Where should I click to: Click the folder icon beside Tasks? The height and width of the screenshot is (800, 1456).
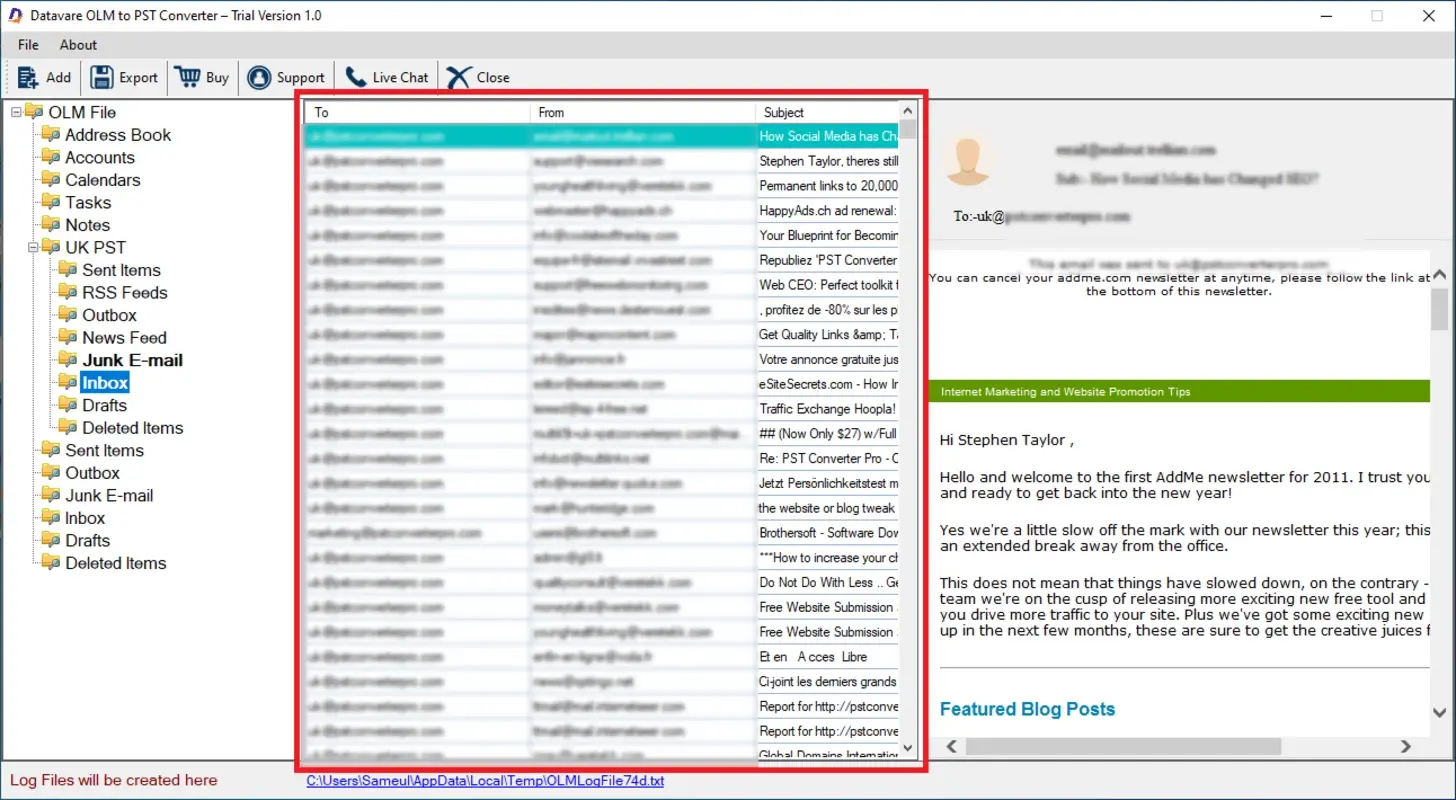tap(50, 202)
